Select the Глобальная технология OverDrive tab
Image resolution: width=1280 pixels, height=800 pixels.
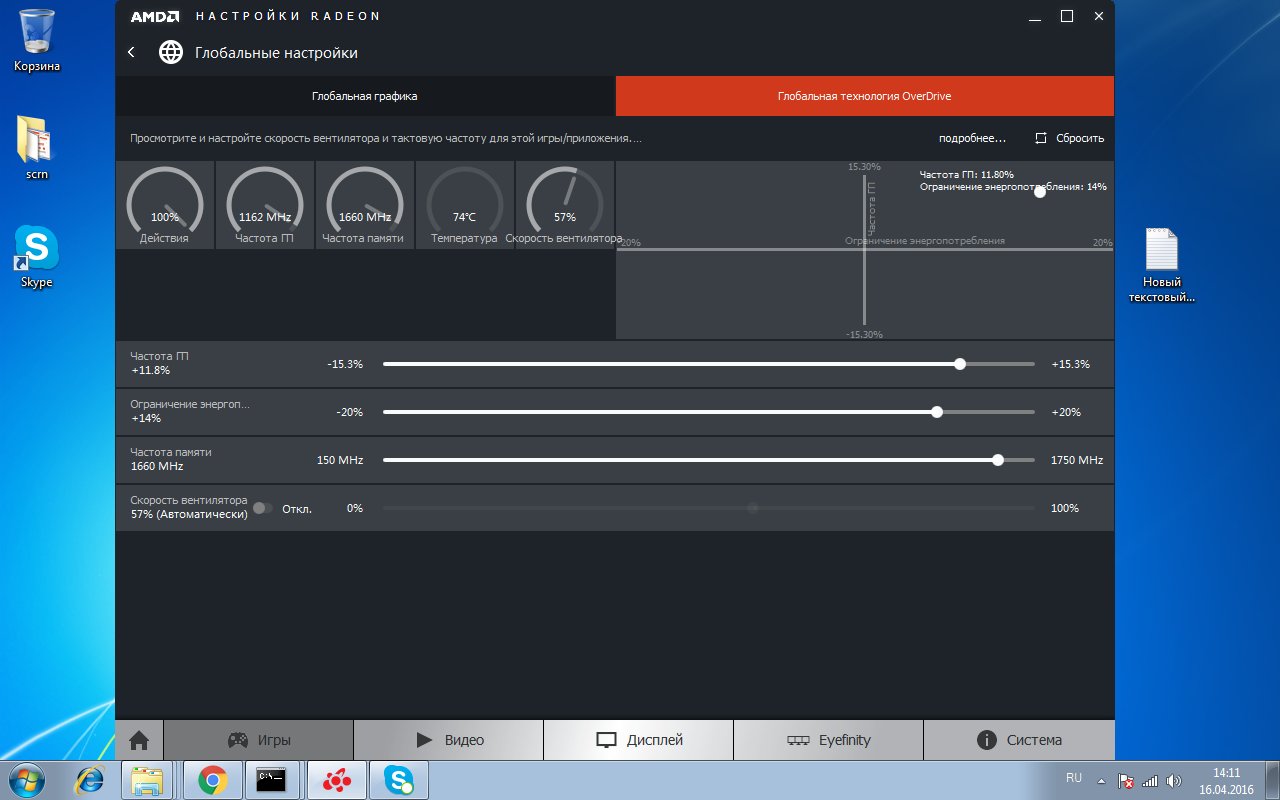pyautogui.click(x=864, y=96)
